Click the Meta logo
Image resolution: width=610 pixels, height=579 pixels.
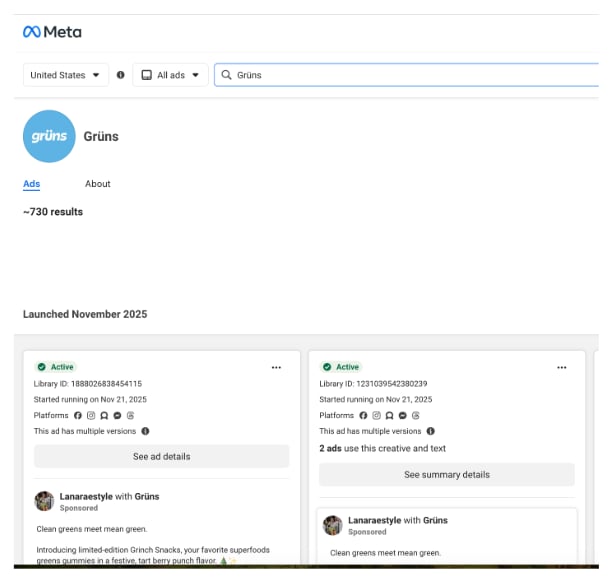[52, 32]
